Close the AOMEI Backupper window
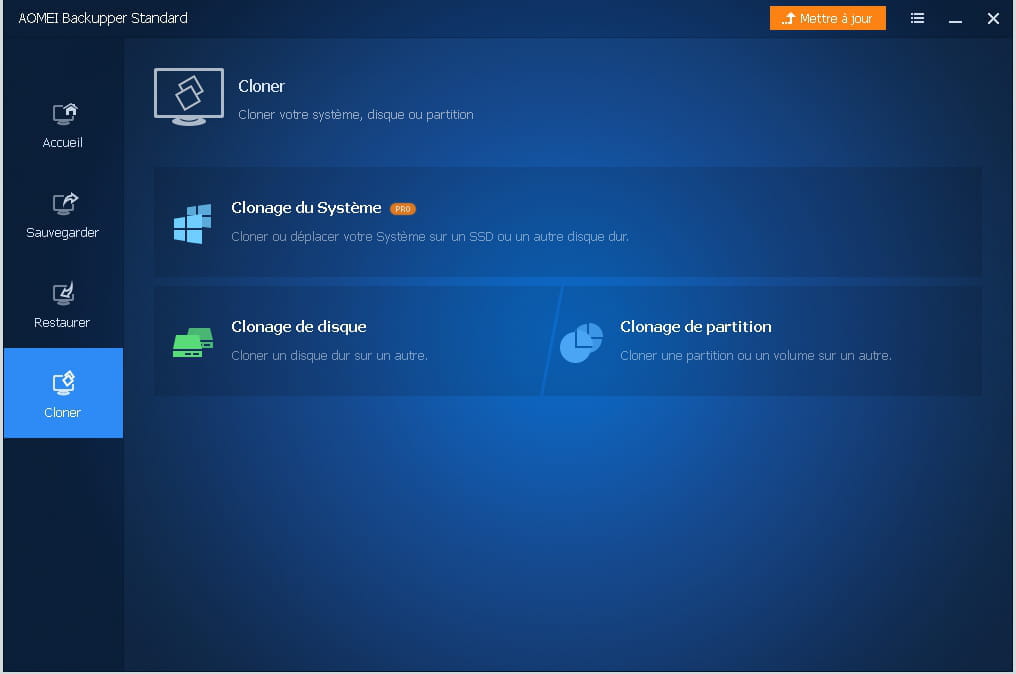The height and width of the screenshot is (674, 1016). [993, 19]
